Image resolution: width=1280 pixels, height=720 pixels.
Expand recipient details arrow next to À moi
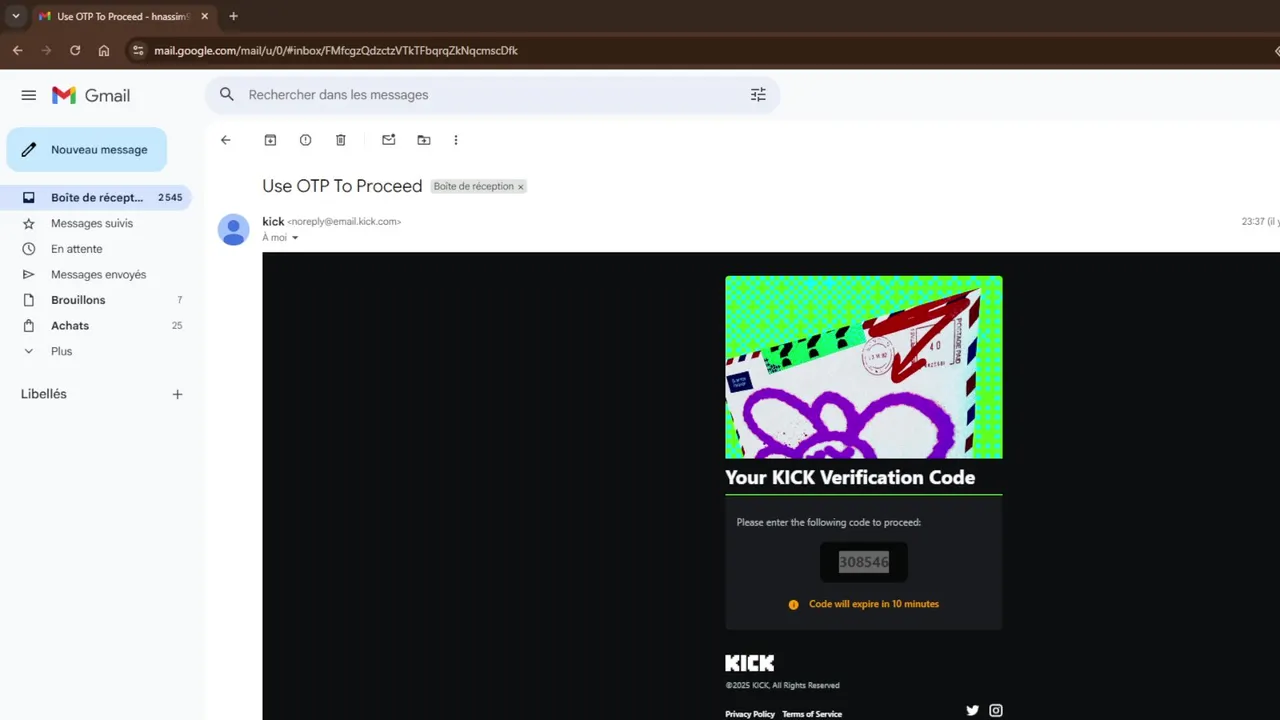click(295, 238)
